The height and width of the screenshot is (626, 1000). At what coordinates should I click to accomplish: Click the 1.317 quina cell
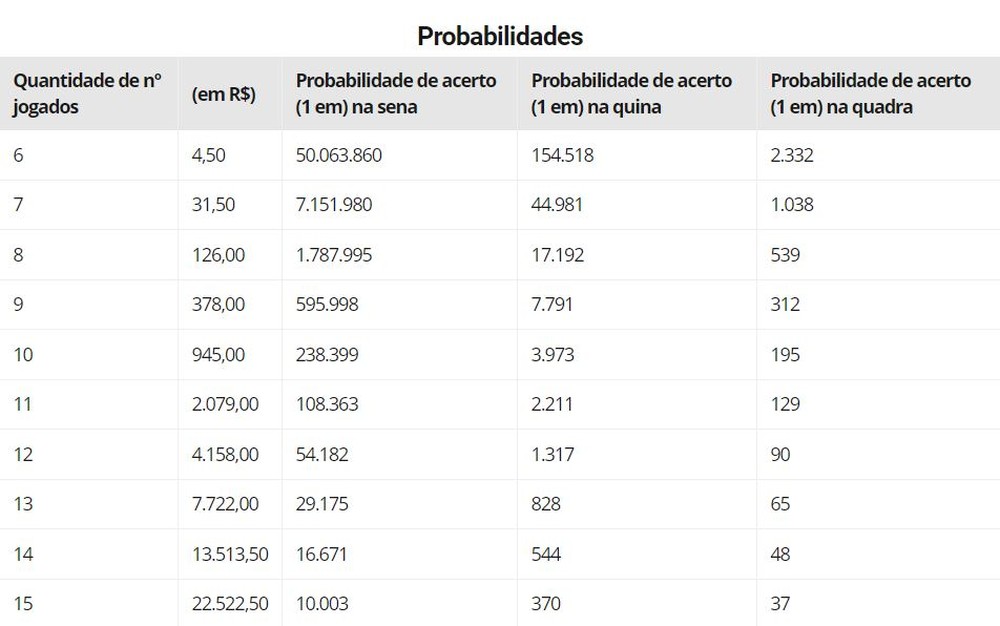click(x=552, y=455)
